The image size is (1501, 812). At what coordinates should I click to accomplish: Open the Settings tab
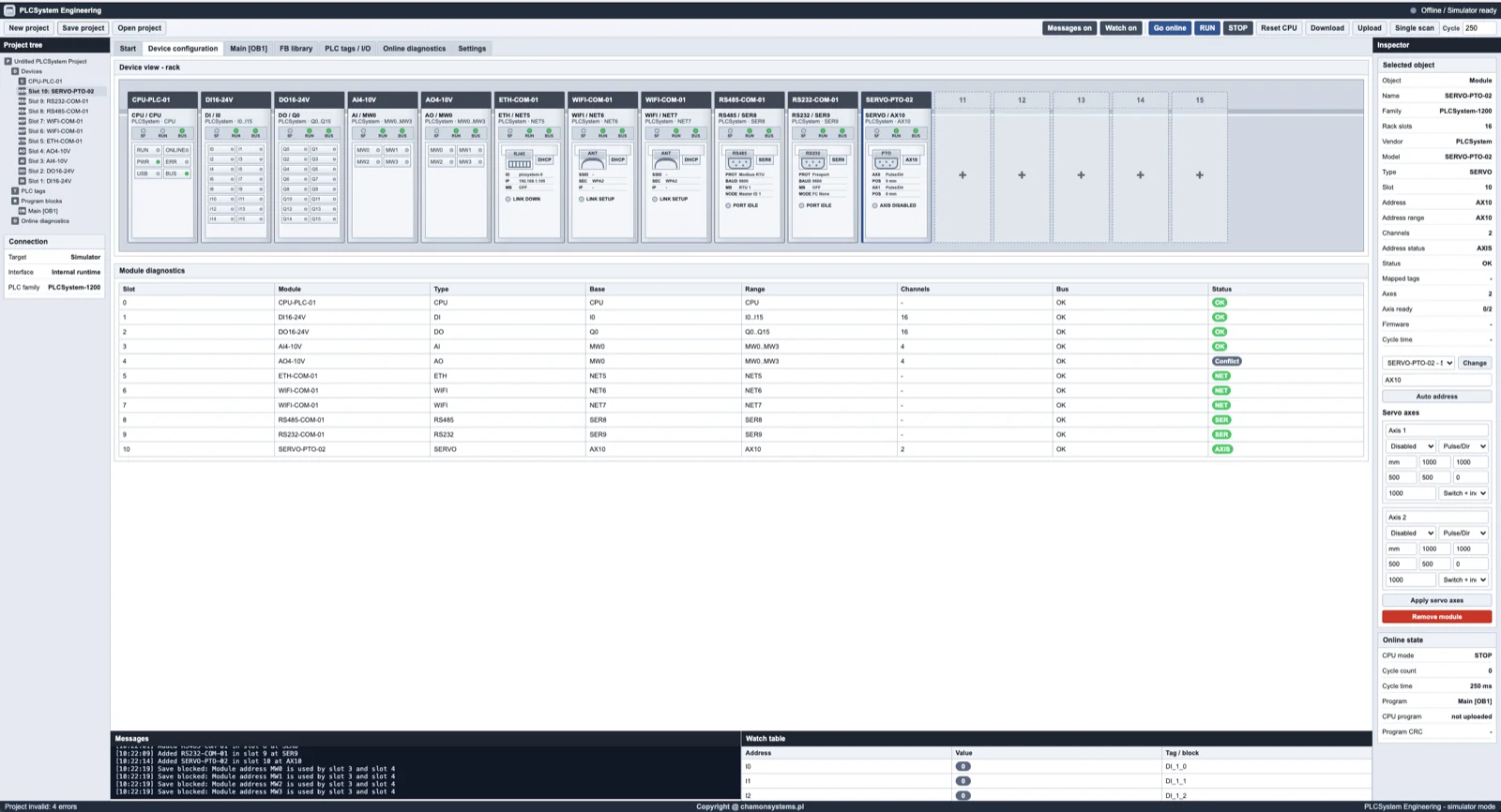tap(472, 49)
